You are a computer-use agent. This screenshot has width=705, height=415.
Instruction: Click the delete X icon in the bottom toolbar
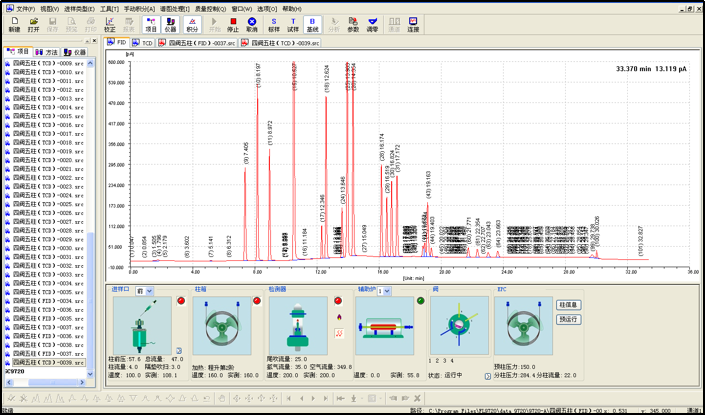tap(417, 398)
